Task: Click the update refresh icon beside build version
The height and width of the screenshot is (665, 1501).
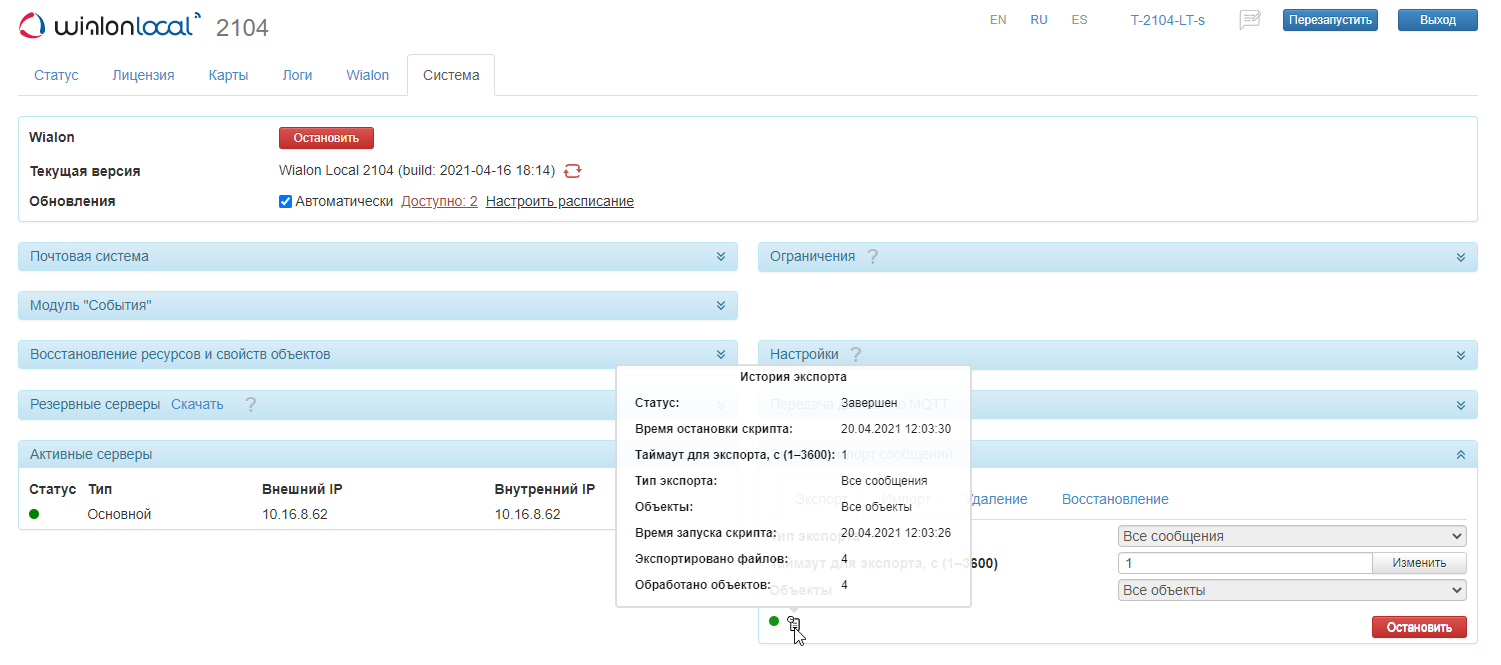Action: [573, 171]
